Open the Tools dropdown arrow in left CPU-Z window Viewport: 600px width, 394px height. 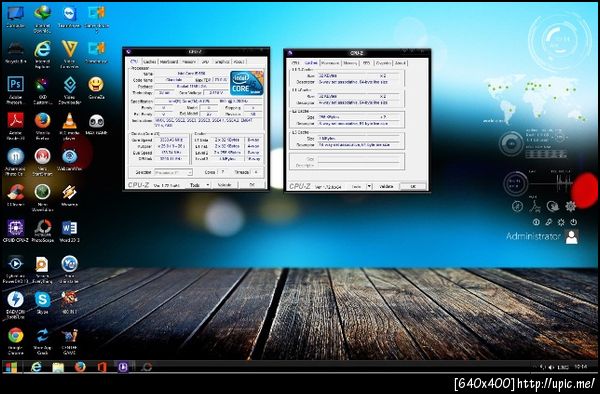point(208,185)
